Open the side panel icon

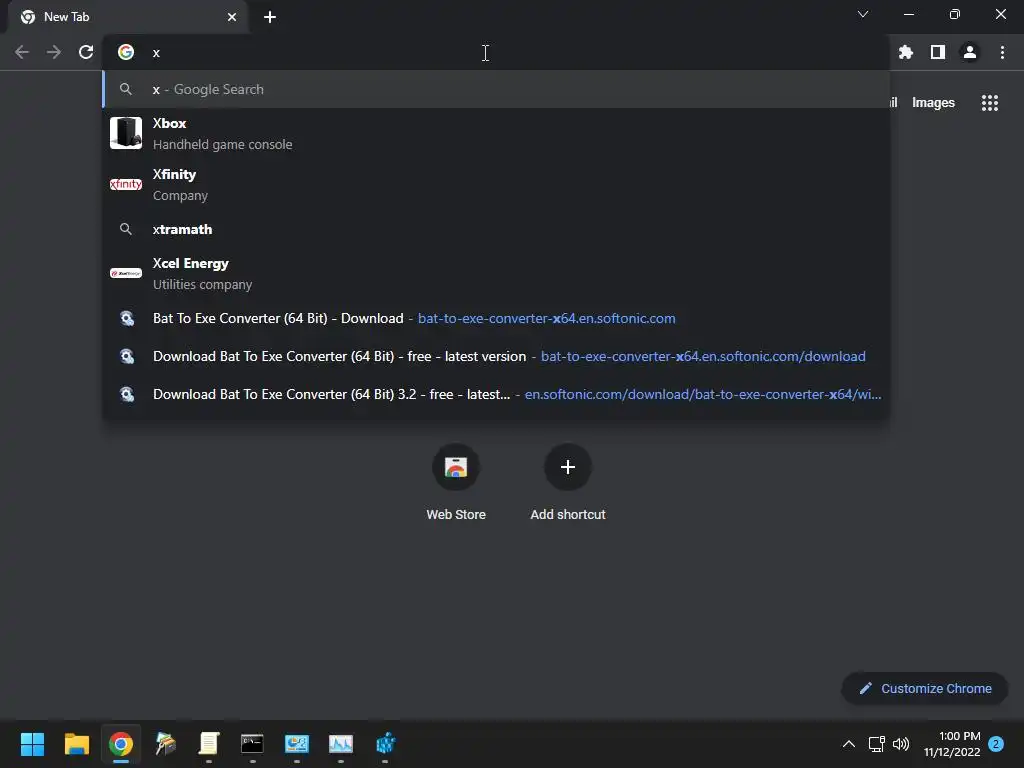pyautogui.click(x=938, y=52)
